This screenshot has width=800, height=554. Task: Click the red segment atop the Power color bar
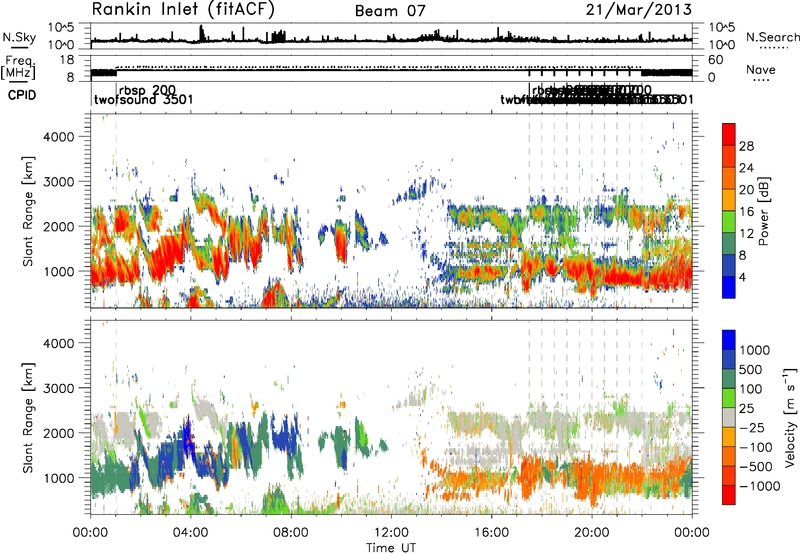729,134
